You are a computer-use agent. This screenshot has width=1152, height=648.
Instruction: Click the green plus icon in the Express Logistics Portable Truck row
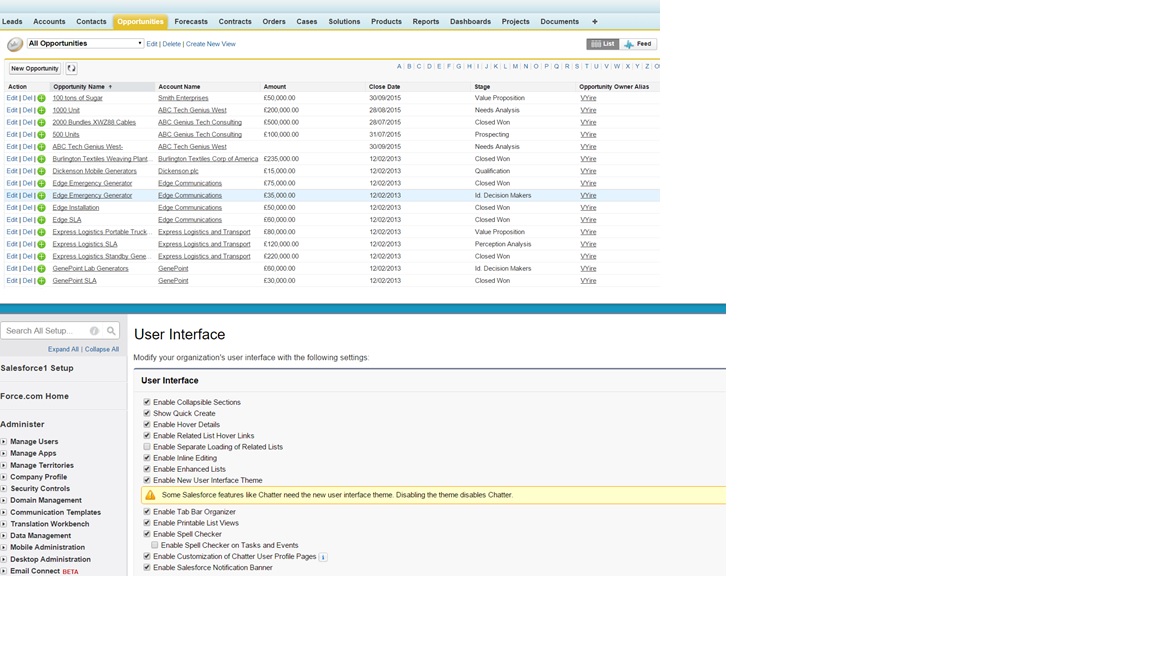(42, 232)
